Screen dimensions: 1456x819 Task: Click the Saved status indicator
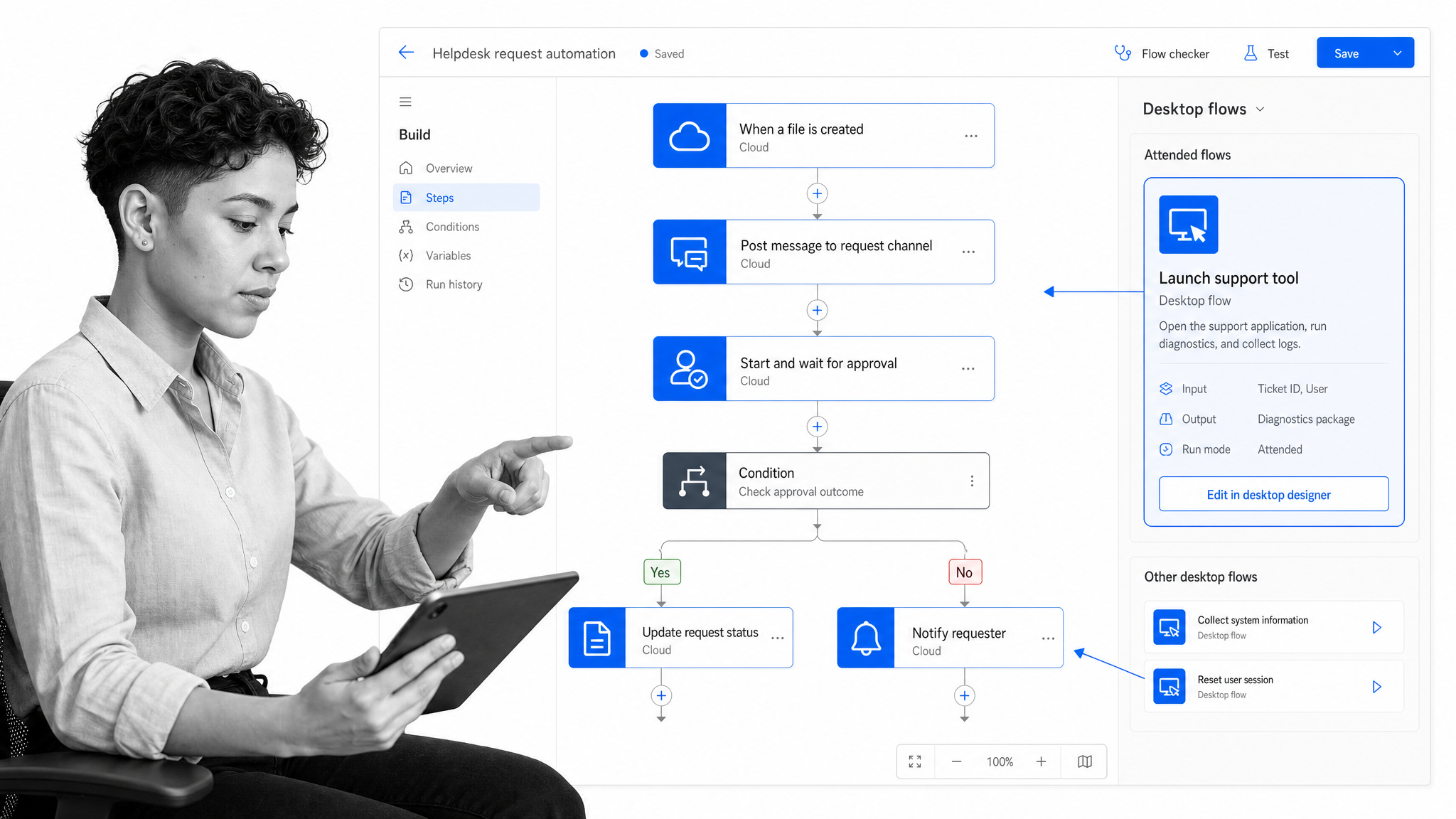662,54
